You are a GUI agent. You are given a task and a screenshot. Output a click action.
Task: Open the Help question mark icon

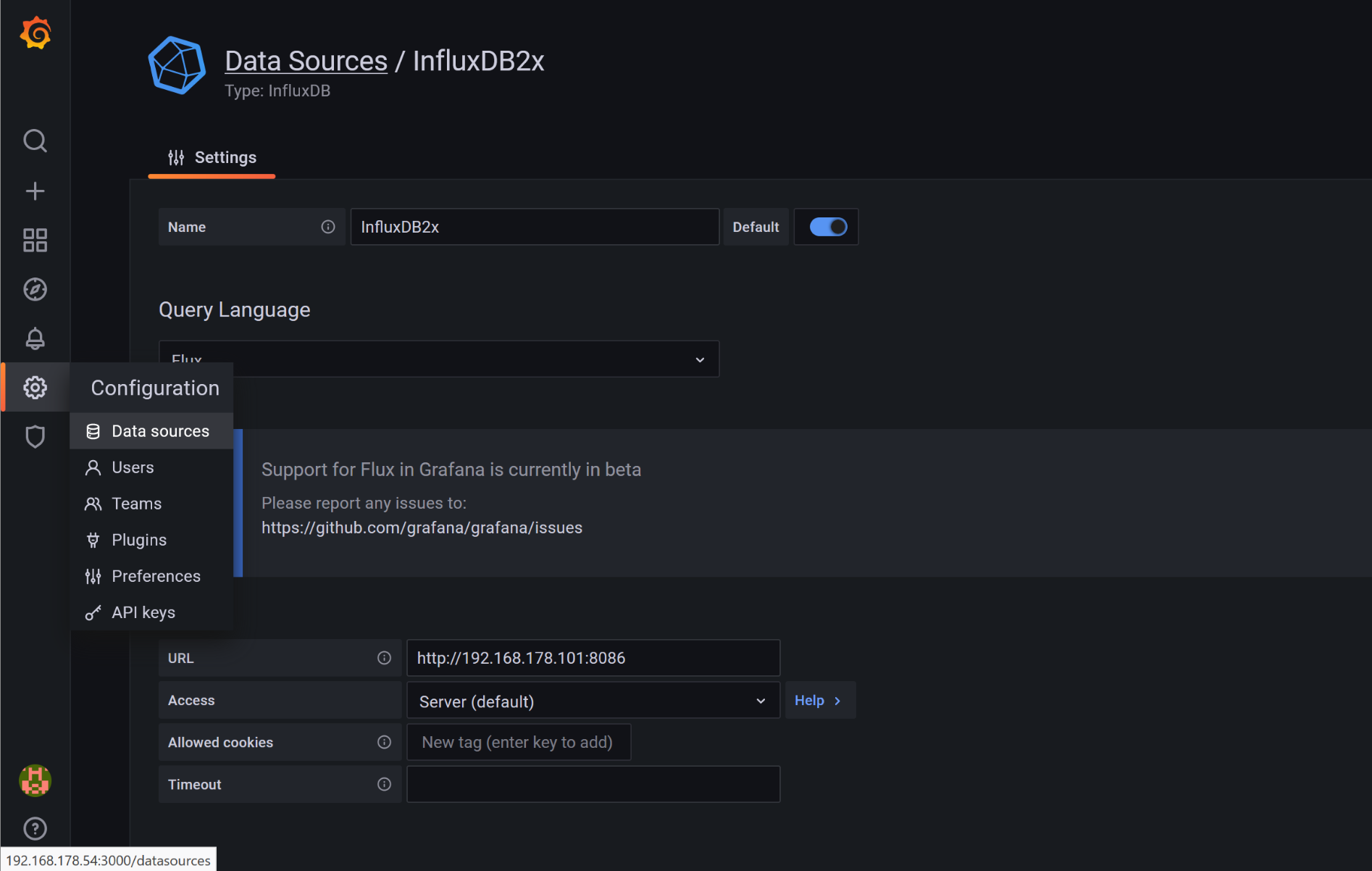(35, 828)
